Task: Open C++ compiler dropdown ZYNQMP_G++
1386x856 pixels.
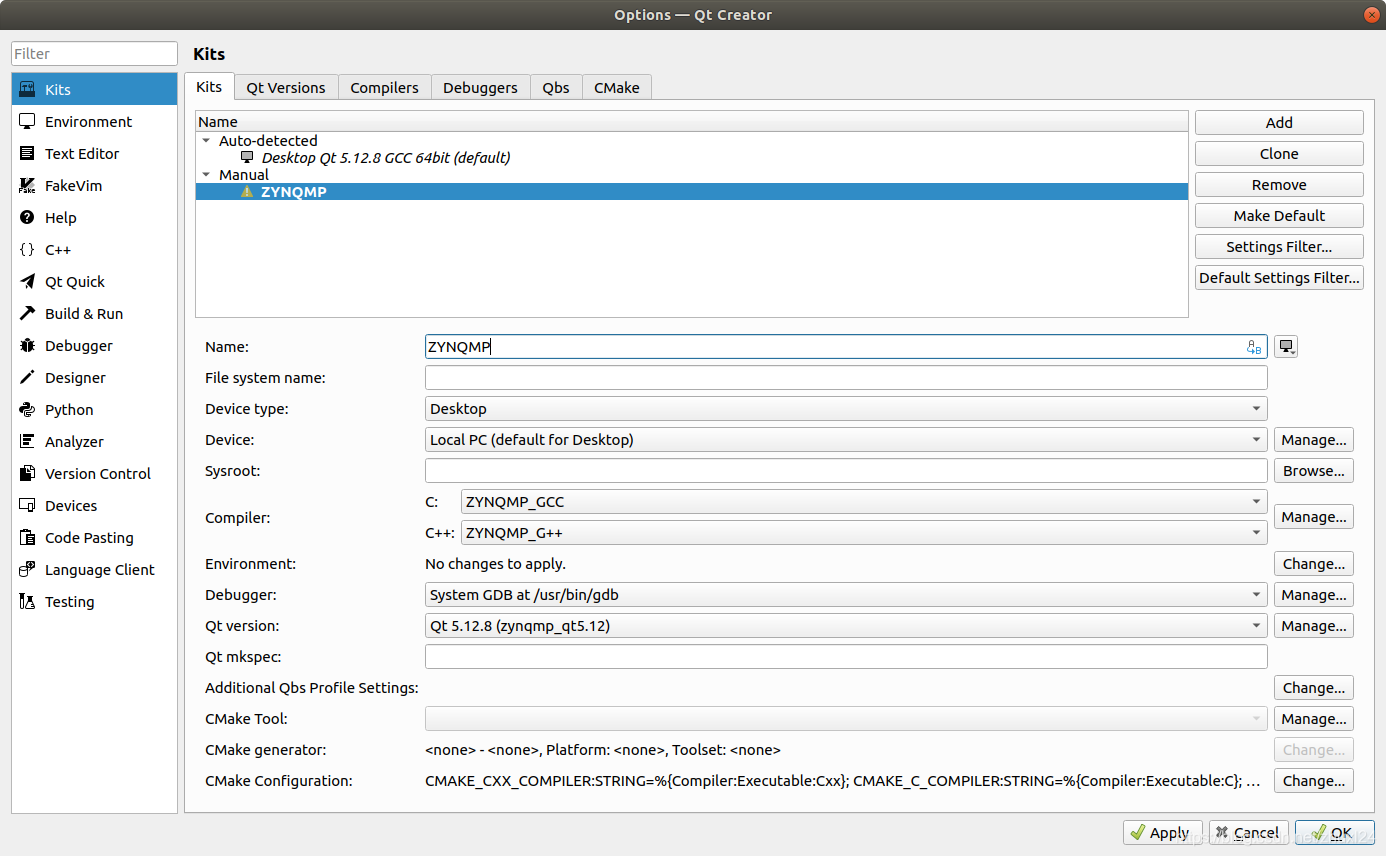Action: (864, 532)
